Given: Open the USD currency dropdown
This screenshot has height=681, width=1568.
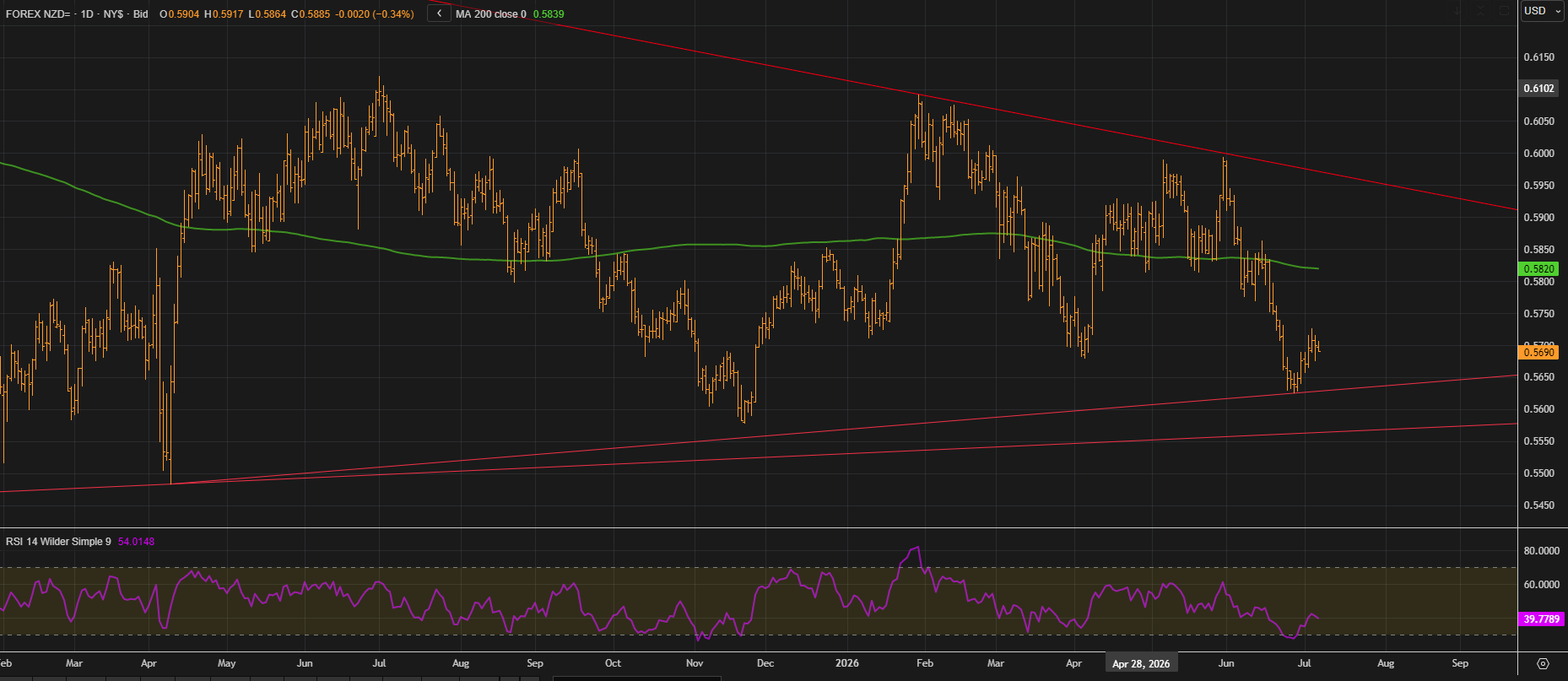Looking at the screenshot, I should click(1543, 11).
